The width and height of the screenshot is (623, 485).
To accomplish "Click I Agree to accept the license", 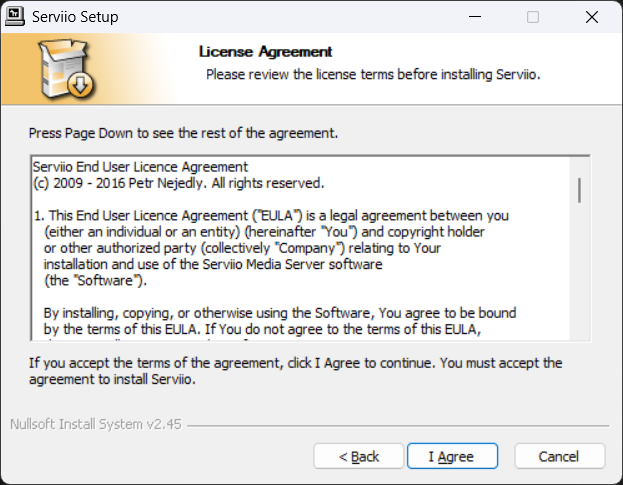I will [x=452, y=456].
